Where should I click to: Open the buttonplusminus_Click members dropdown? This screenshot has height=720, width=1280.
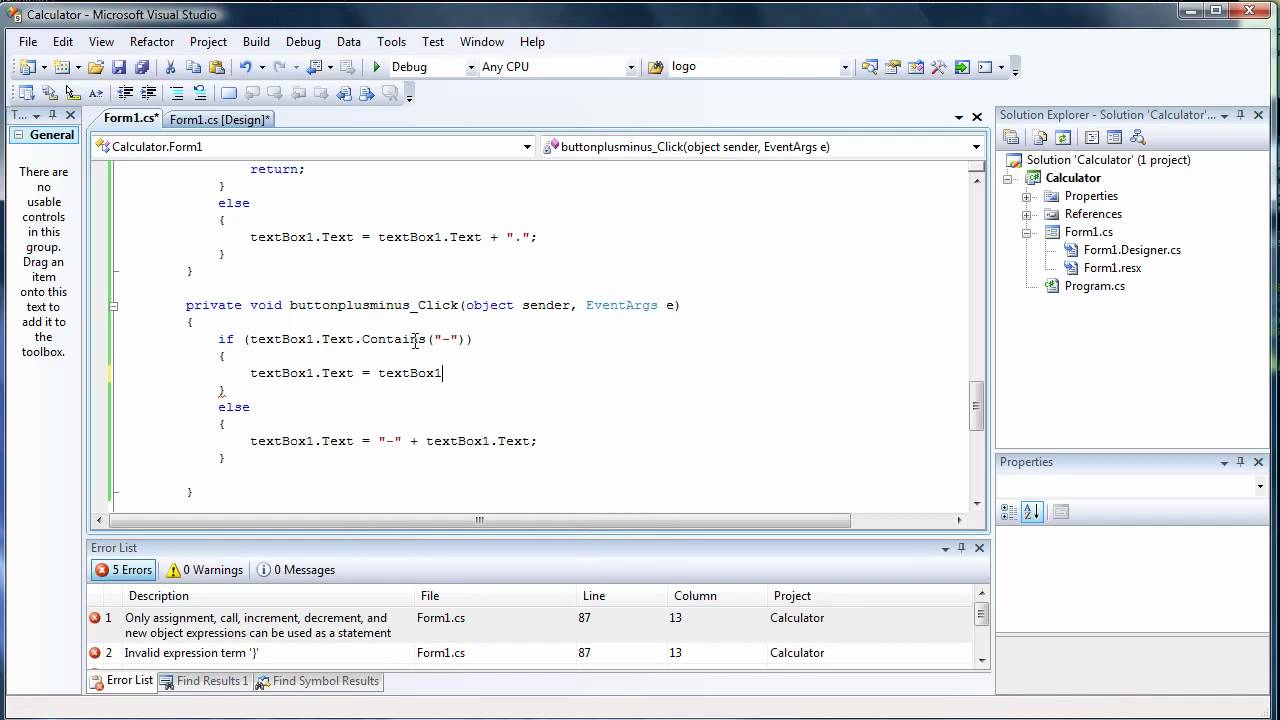[x=976, y=147]
